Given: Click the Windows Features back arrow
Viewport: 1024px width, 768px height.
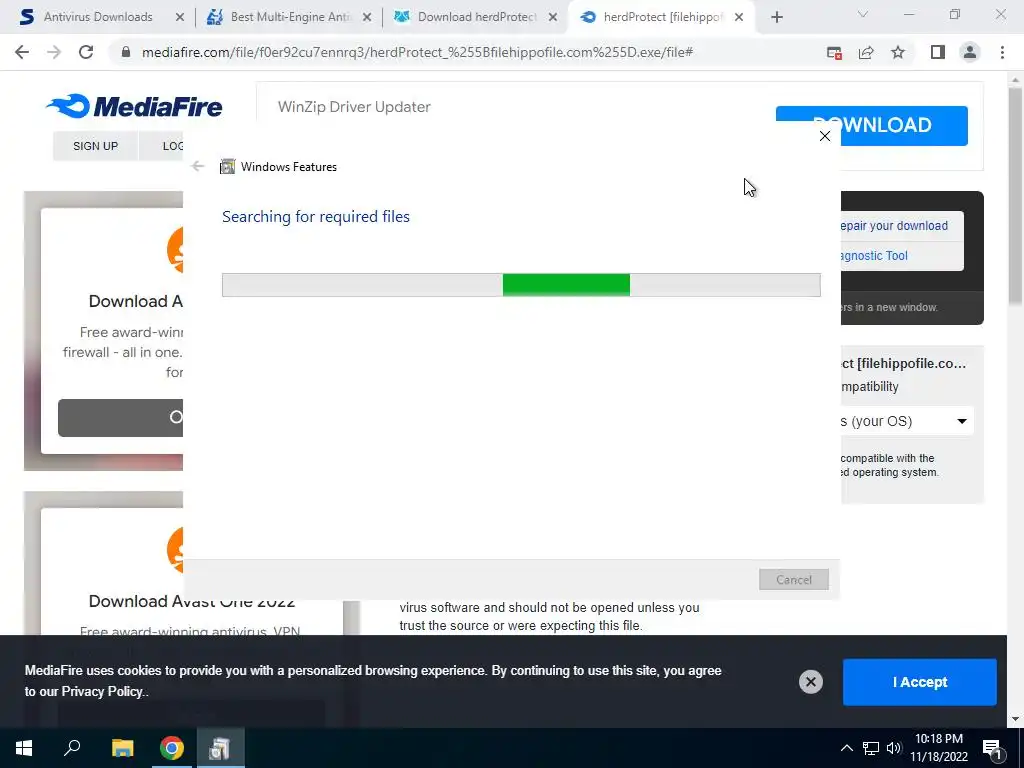Looking at the screenshot, I should (x=198, y=167).
